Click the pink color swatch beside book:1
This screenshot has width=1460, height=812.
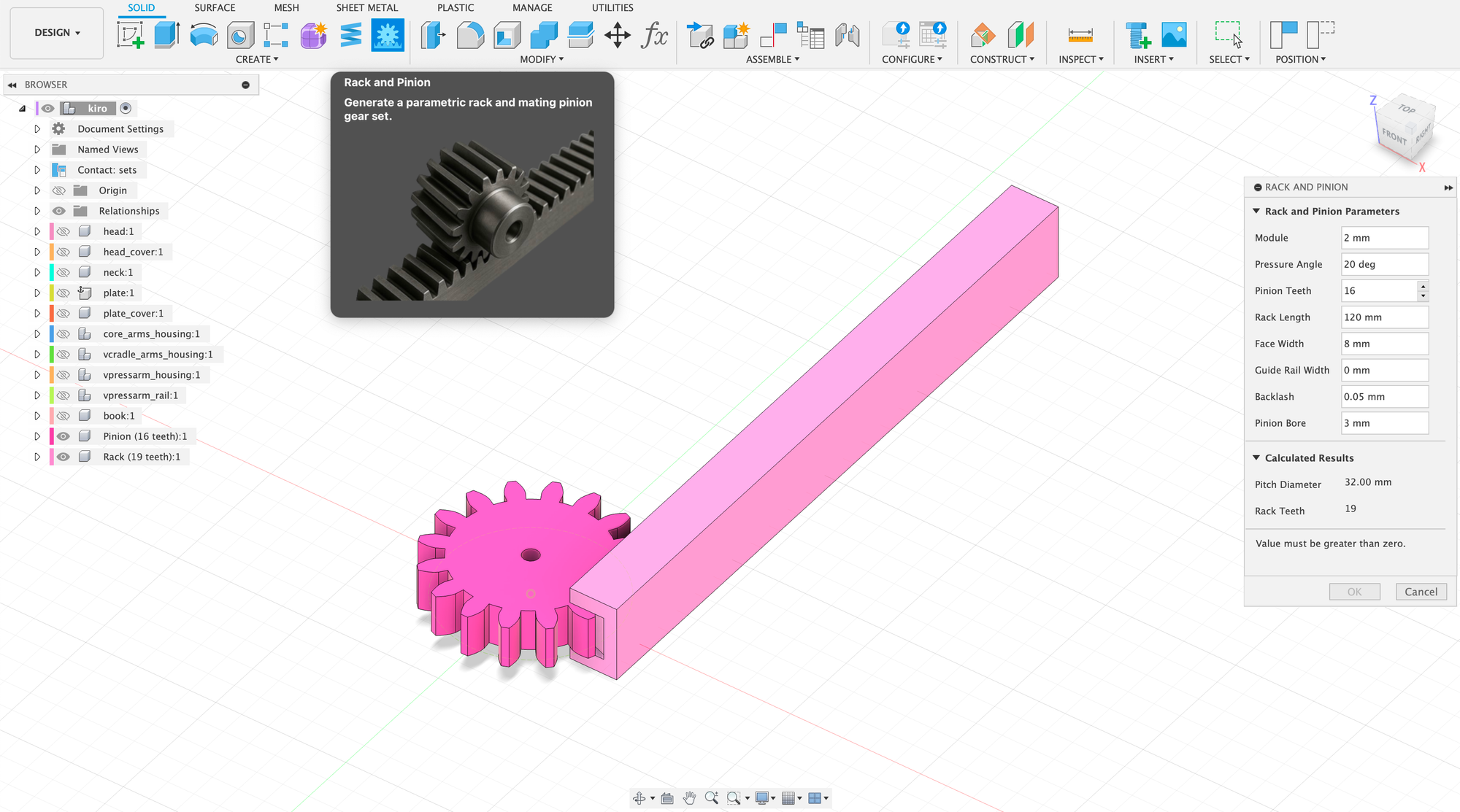pos(51,416)
